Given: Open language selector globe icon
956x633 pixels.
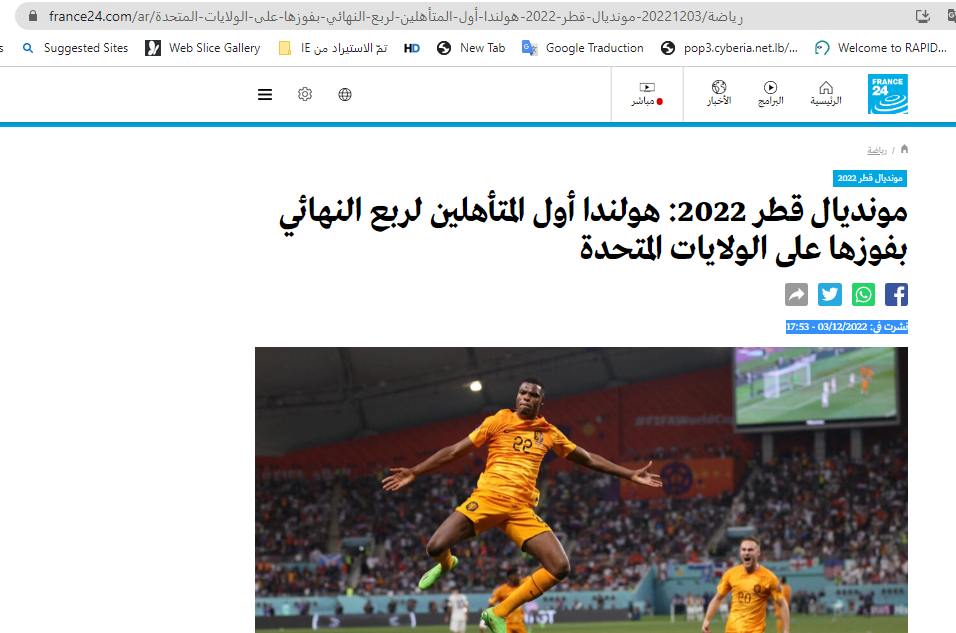Looking at the screenshot, I should (x=345, y=94).
